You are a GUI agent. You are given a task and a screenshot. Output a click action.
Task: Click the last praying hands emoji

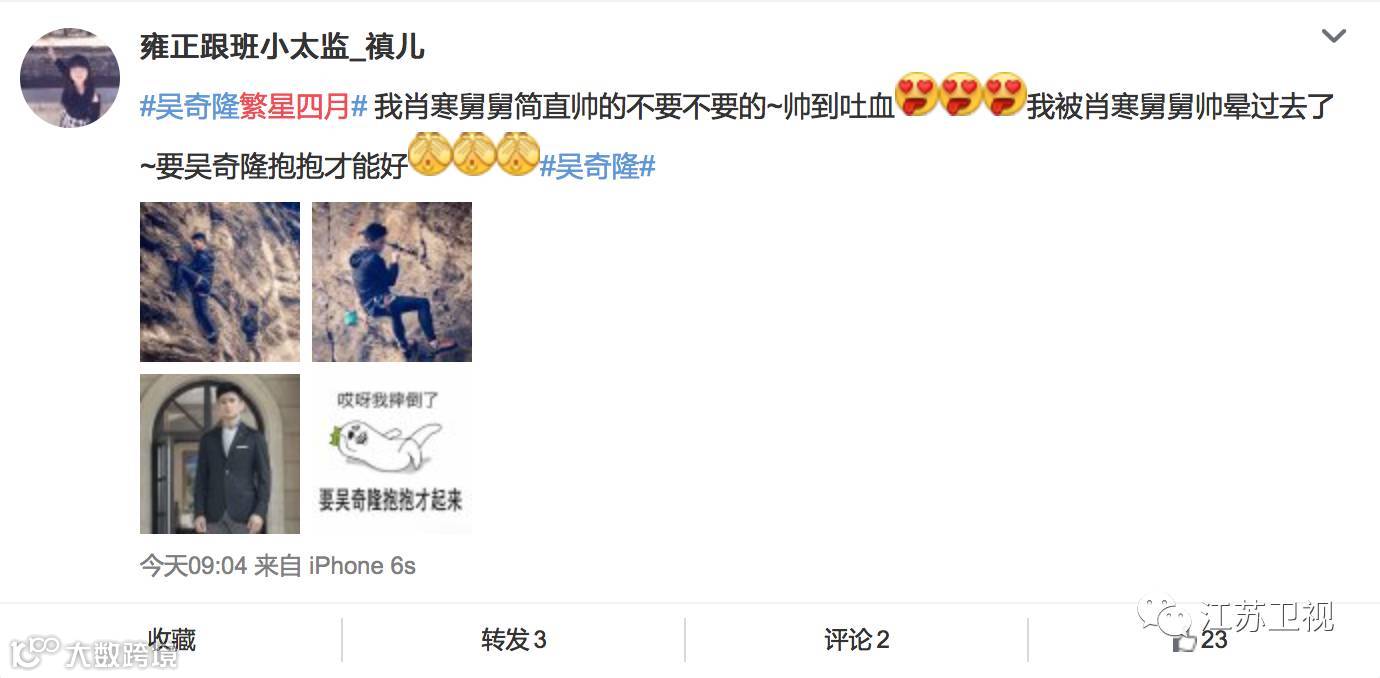click(x=518, y=156)
